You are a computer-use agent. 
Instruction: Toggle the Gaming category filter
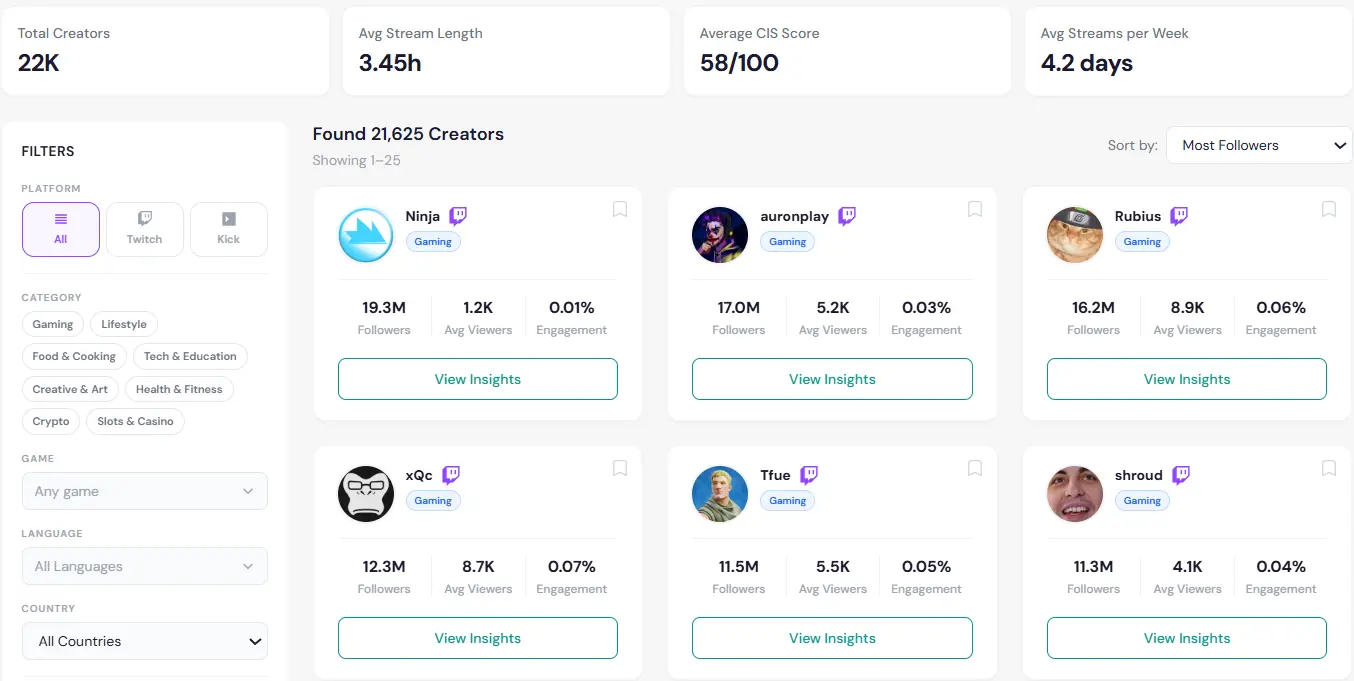52,324
